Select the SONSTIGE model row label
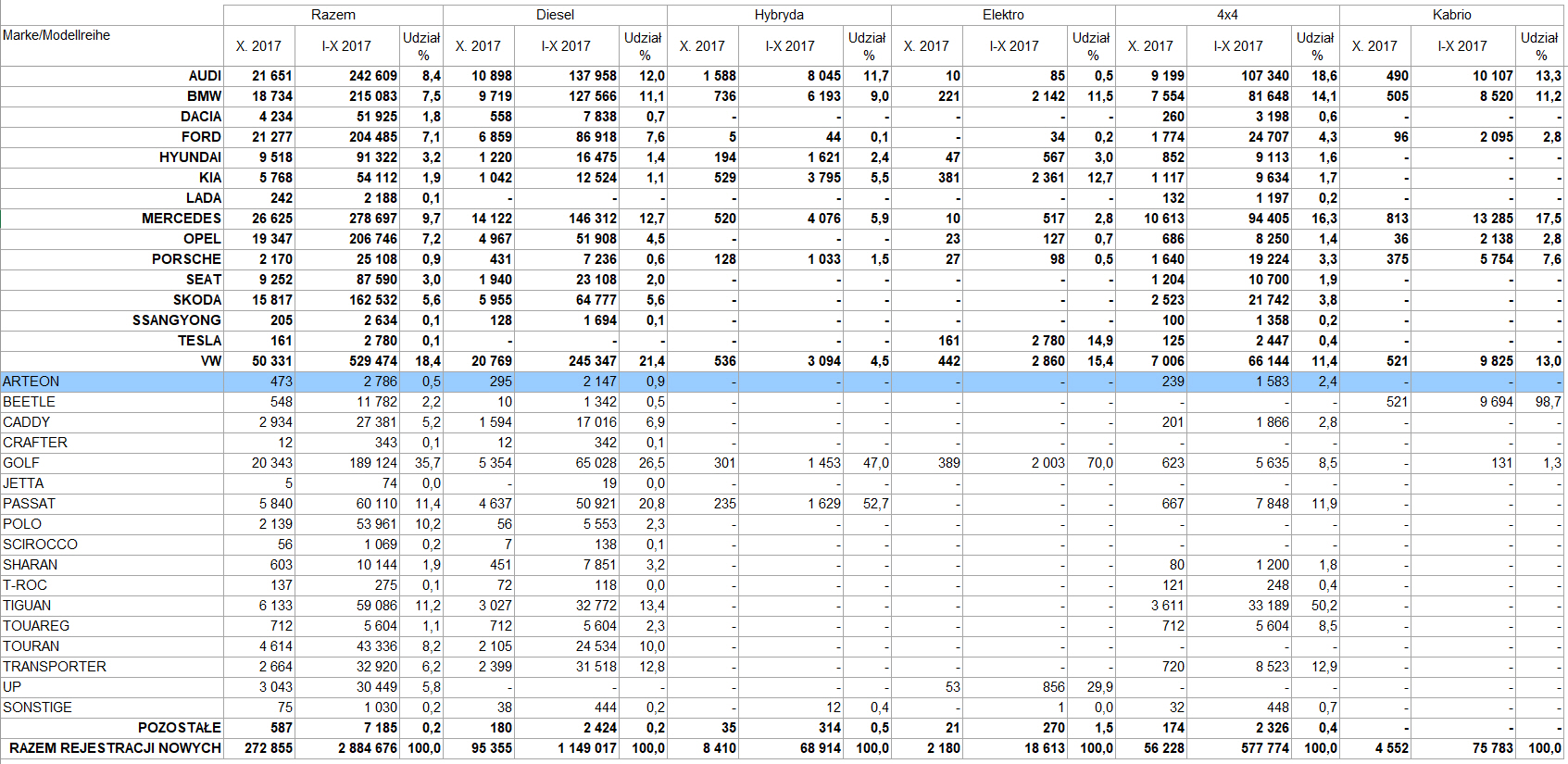Viewport: 1568px width, 764px height. pyautogui.click(x=37, y=708)
